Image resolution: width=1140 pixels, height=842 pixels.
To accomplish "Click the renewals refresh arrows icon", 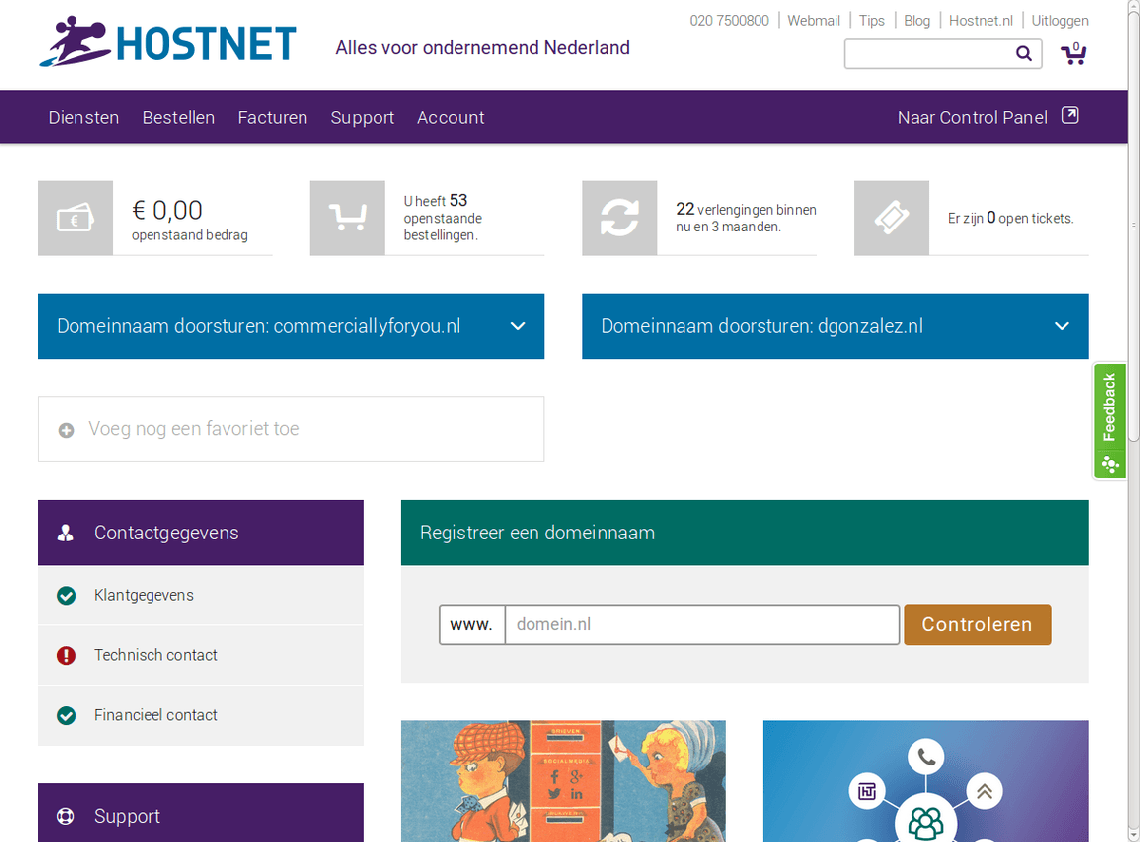I will [x=619, y=218].
